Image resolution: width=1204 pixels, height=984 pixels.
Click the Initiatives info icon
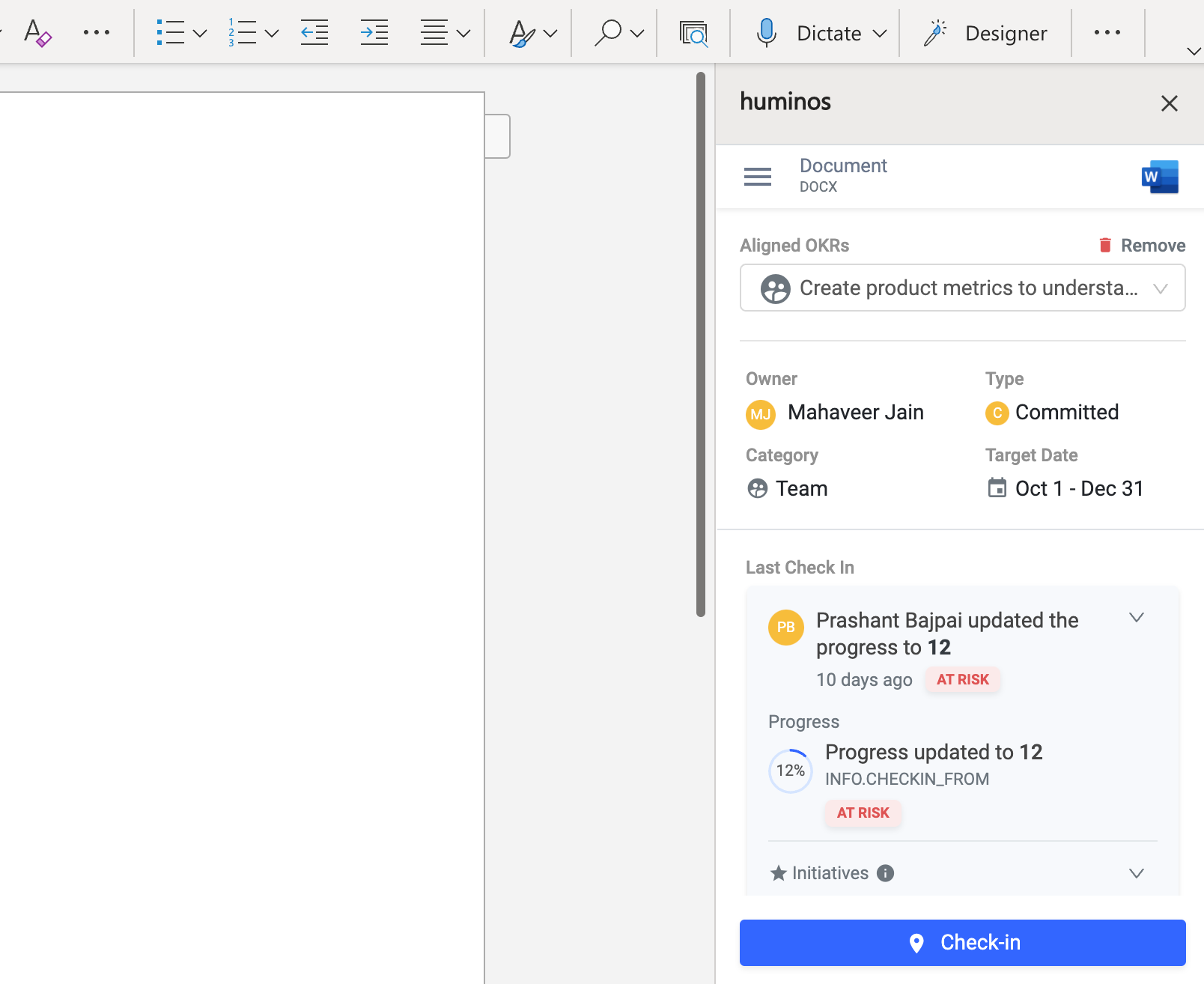(x=886, y=873)
